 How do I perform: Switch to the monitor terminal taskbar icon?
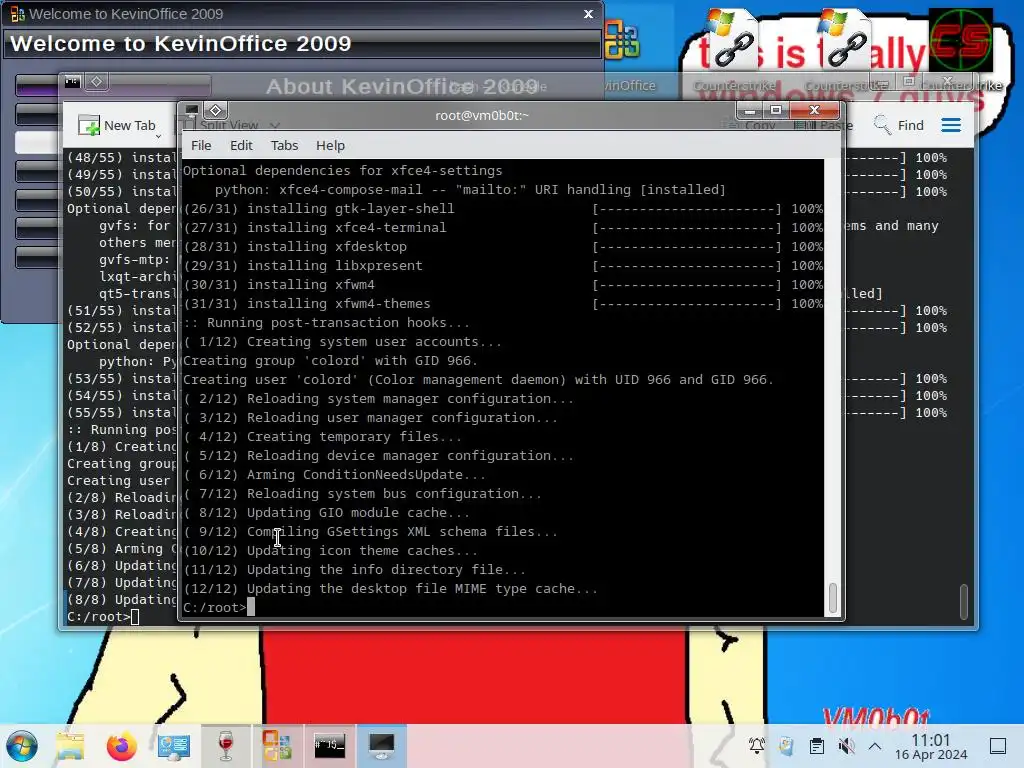[381, 746]
